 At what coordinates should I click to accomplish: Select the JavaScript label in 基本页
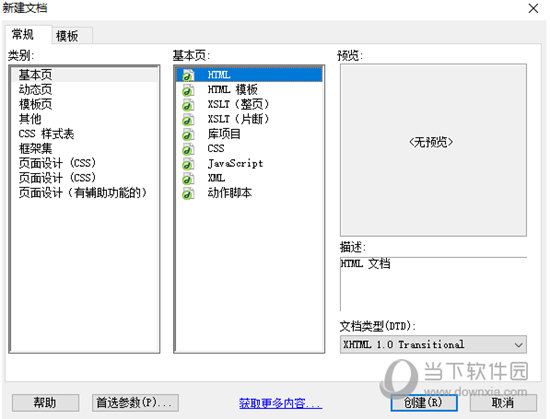pyautogui.click(x=235, y=163)
